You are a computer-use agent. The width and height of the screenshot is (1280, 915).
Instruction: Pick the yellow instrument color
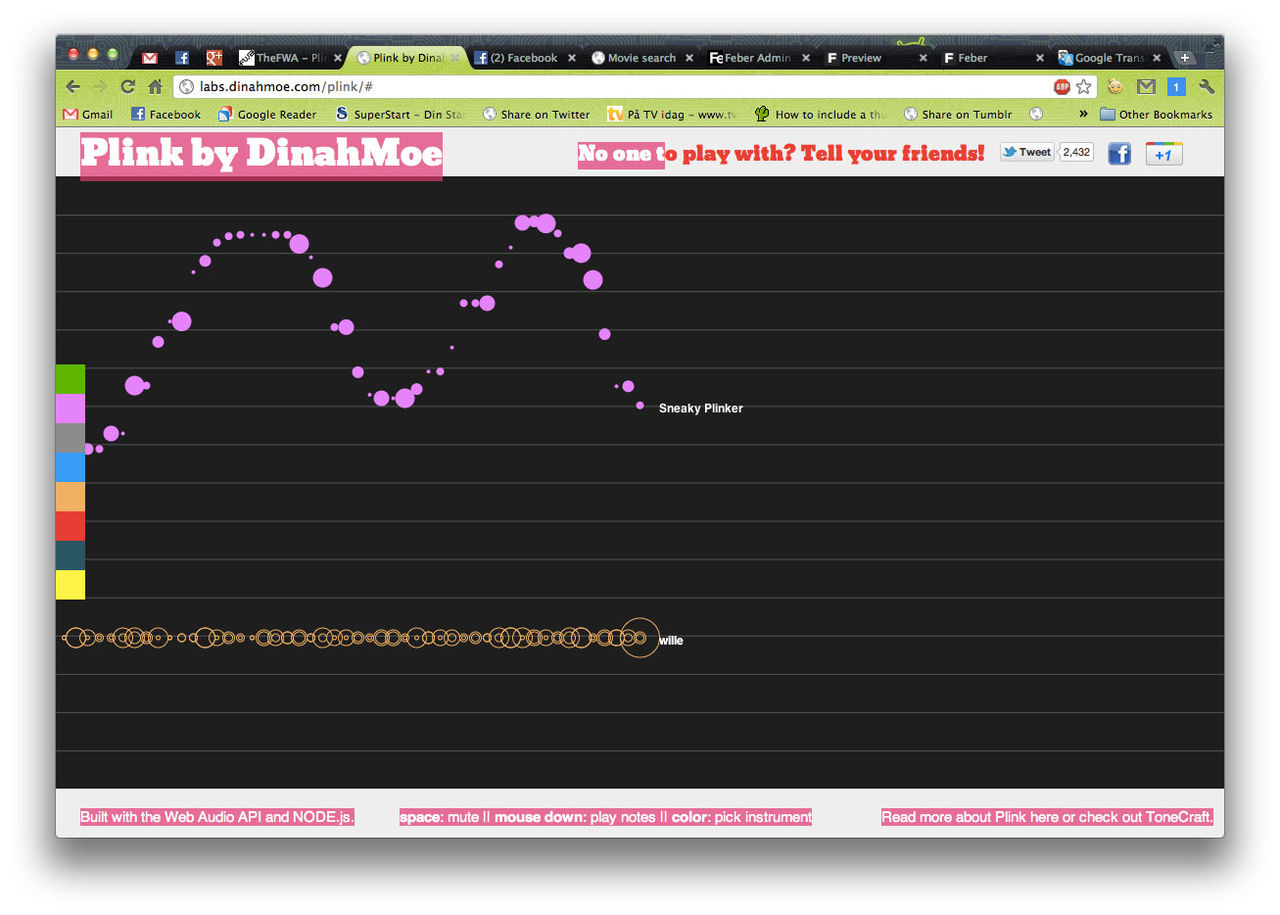[x=70, y=584]
